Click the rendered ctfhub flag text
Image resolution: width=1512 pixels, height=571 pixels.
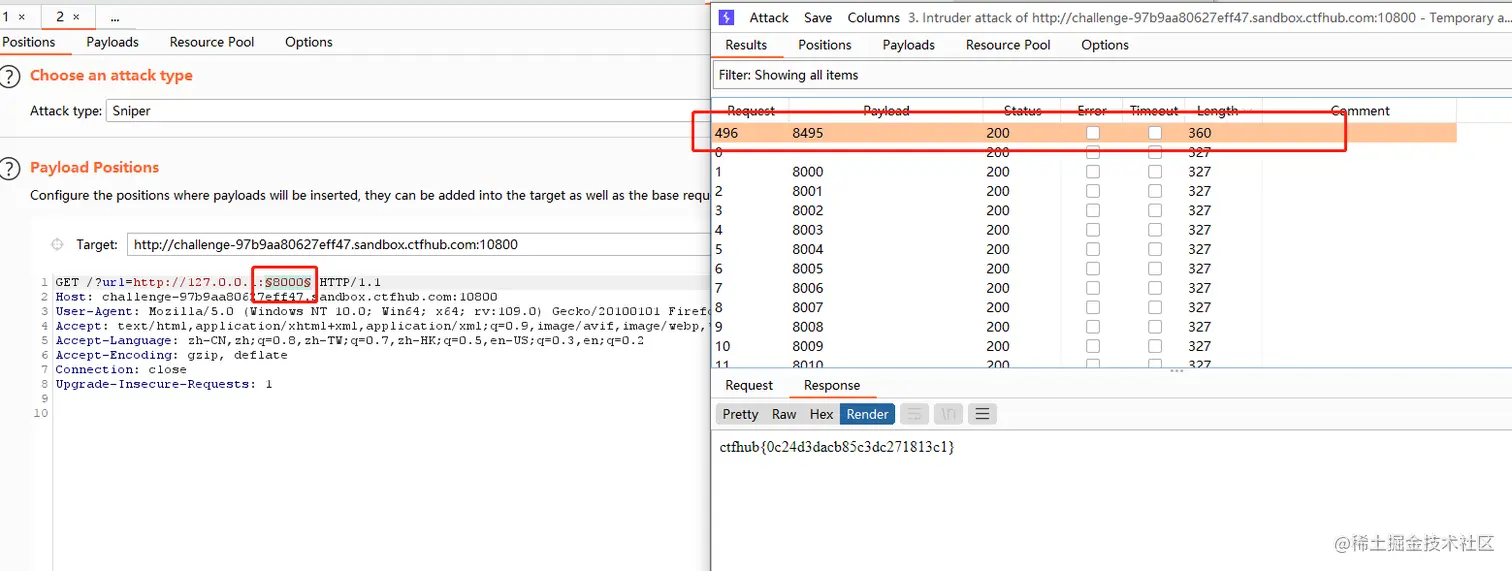click(x=837, y=447)
